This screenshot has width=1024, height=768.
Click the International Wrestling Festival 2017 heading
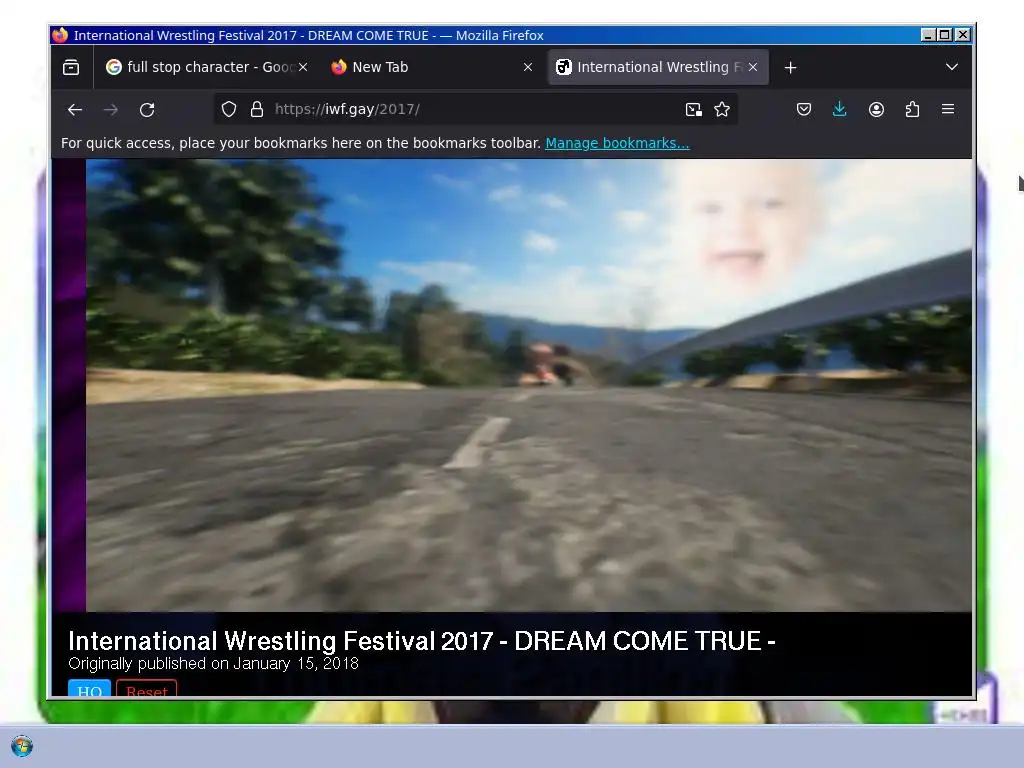pos(422,641)
